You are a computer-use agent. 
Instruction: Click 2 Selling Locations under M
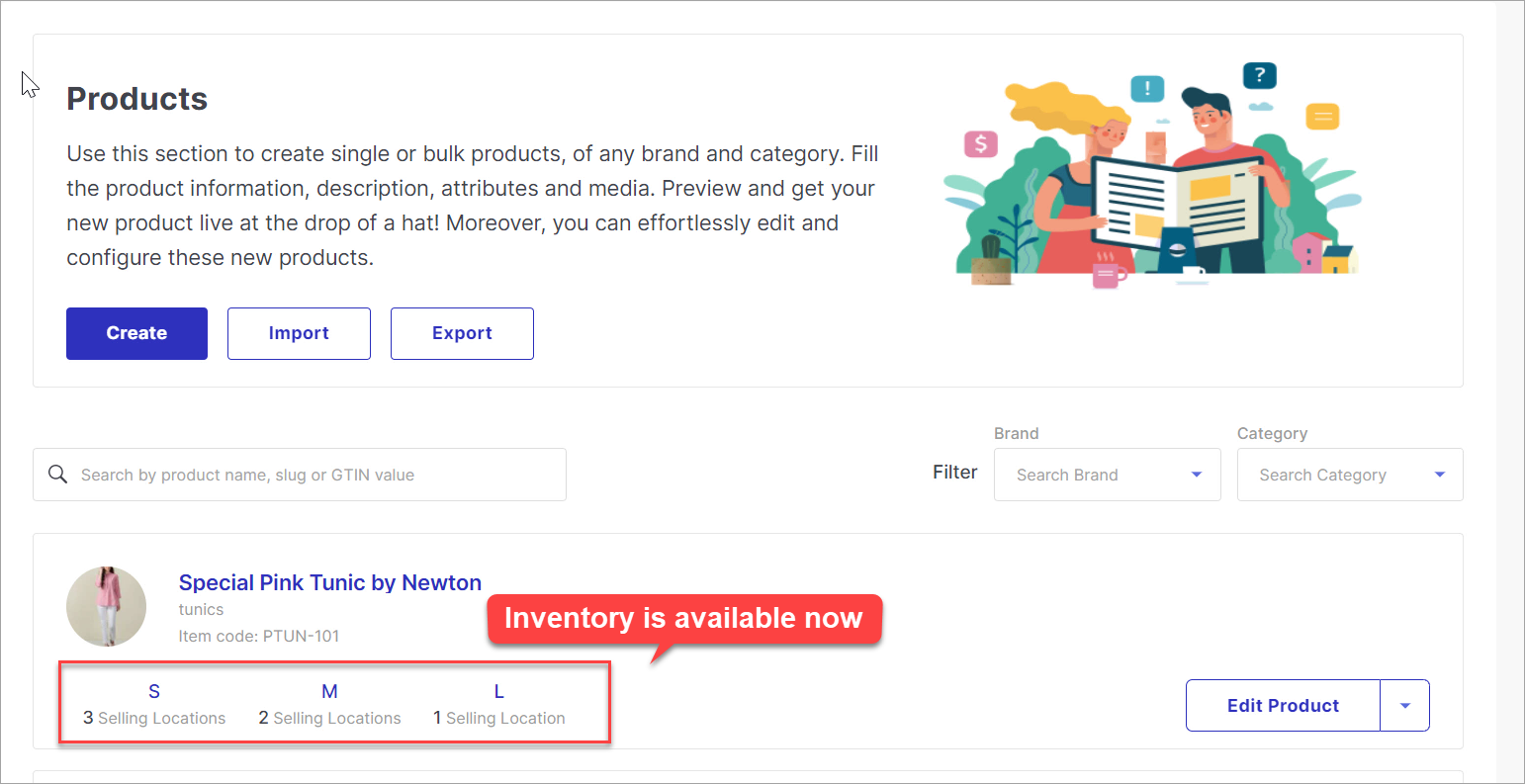330,718
